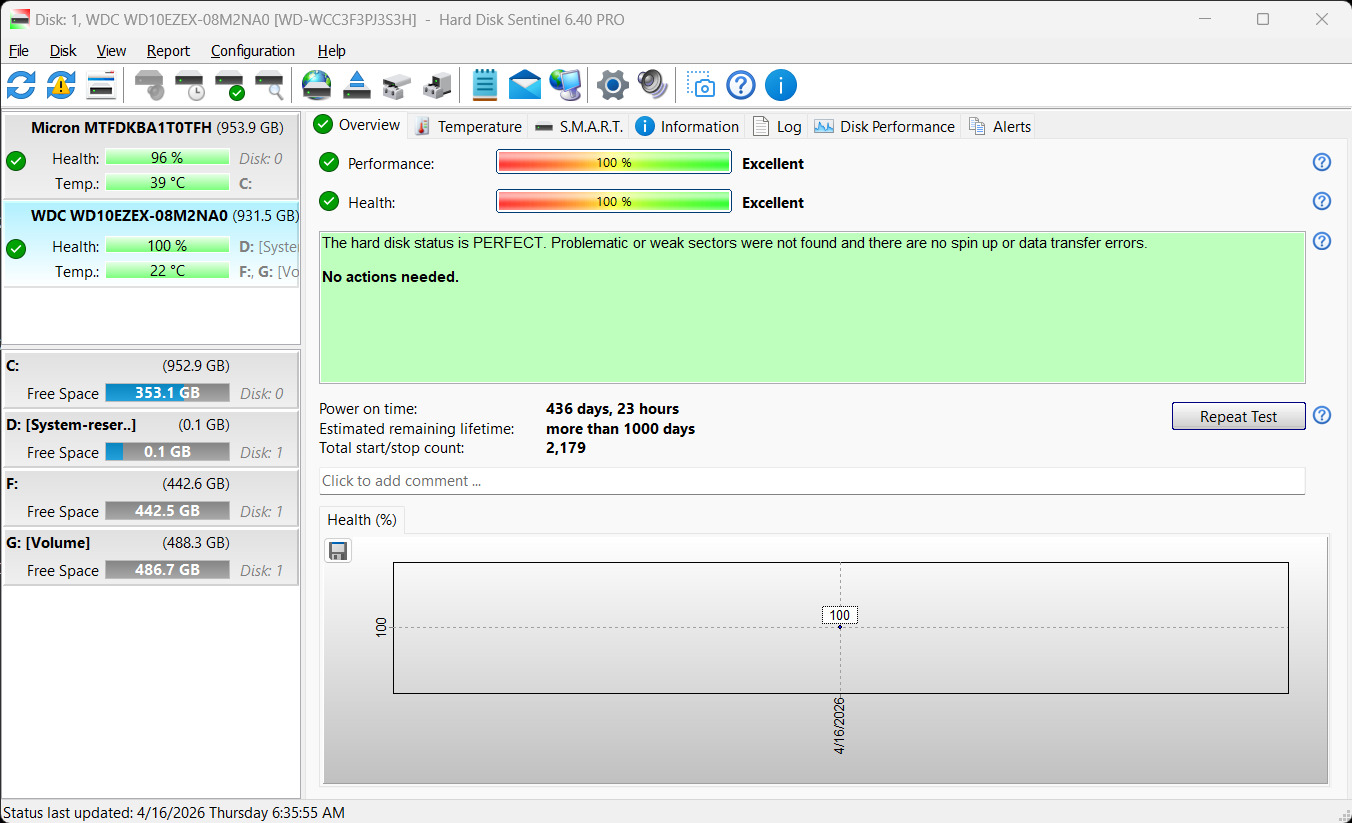Viewport: 1352px width, 823px height.
Task: Open the Disk menu
Action: pyautogui.click(x=63, y=51)
